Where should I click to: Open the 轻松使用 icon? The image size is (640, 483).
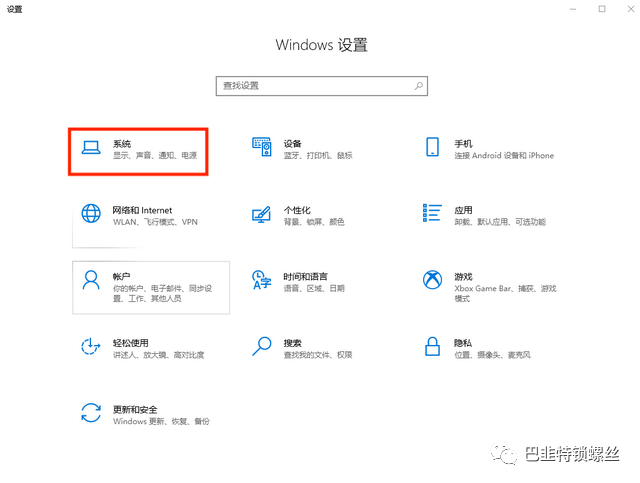(91, 346)
